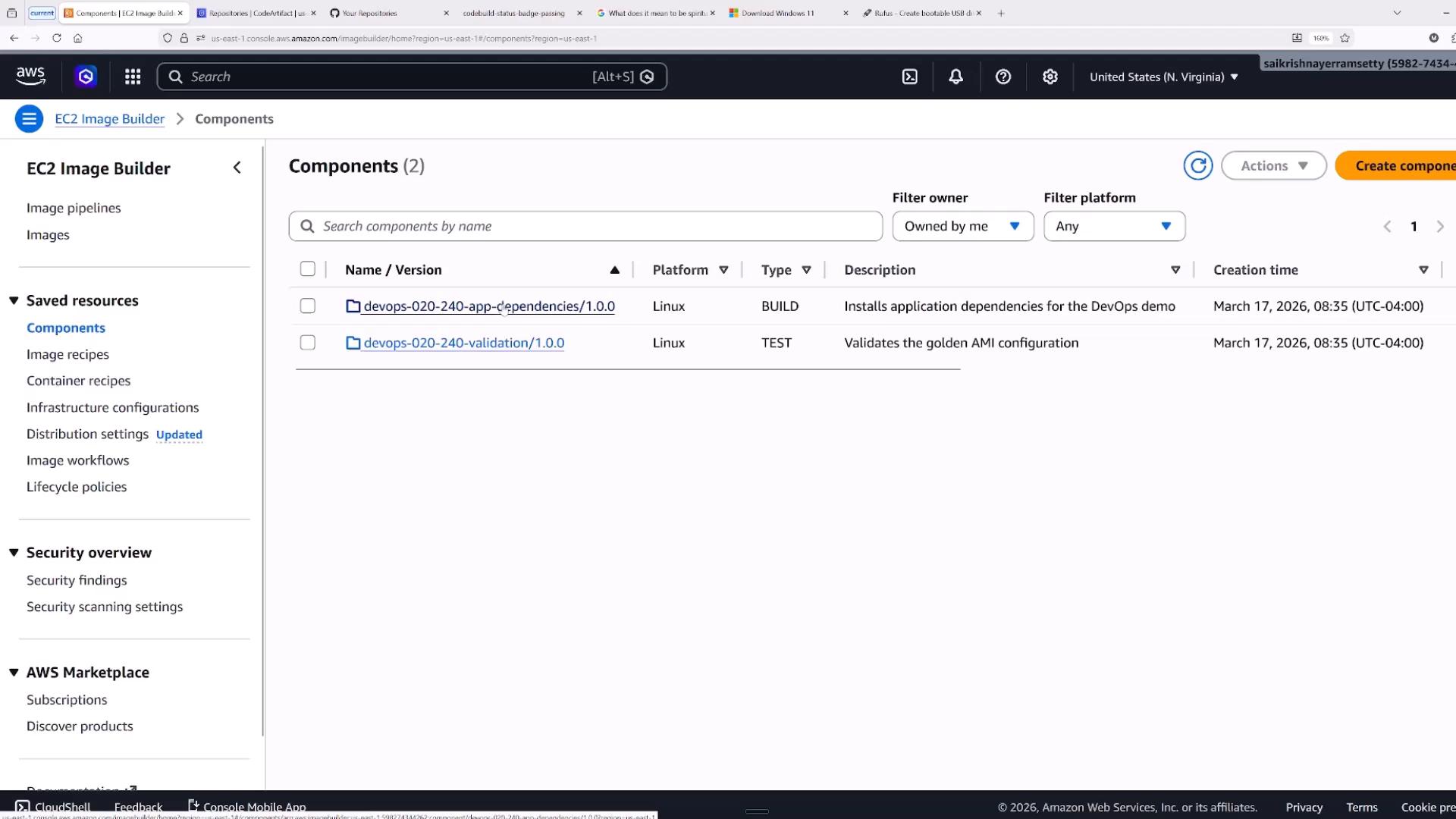Open the settings gear icon

[1050, 77]
